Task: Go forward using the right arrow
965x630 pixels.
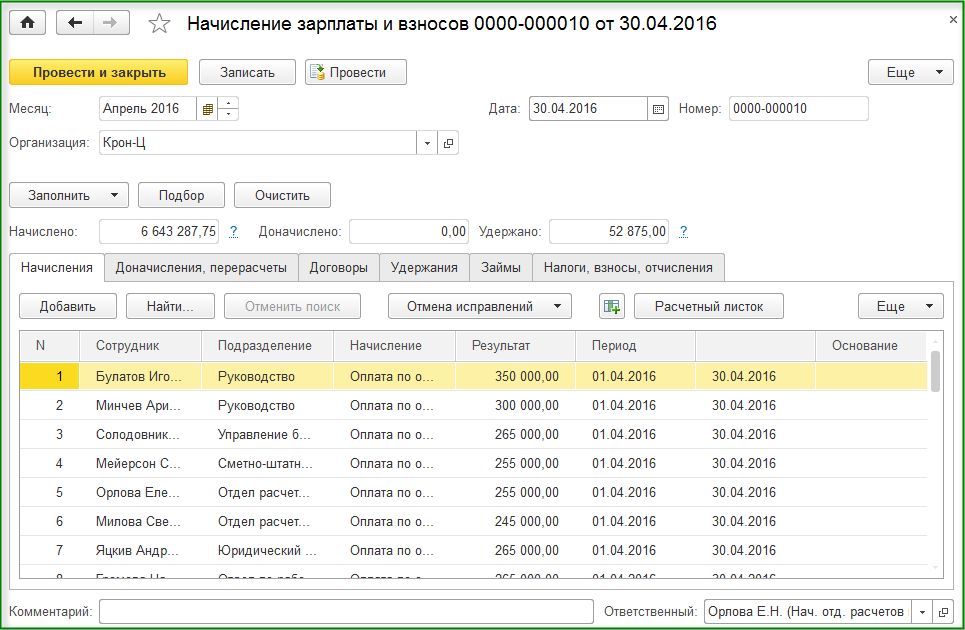Action: click(x=111, y=23)
